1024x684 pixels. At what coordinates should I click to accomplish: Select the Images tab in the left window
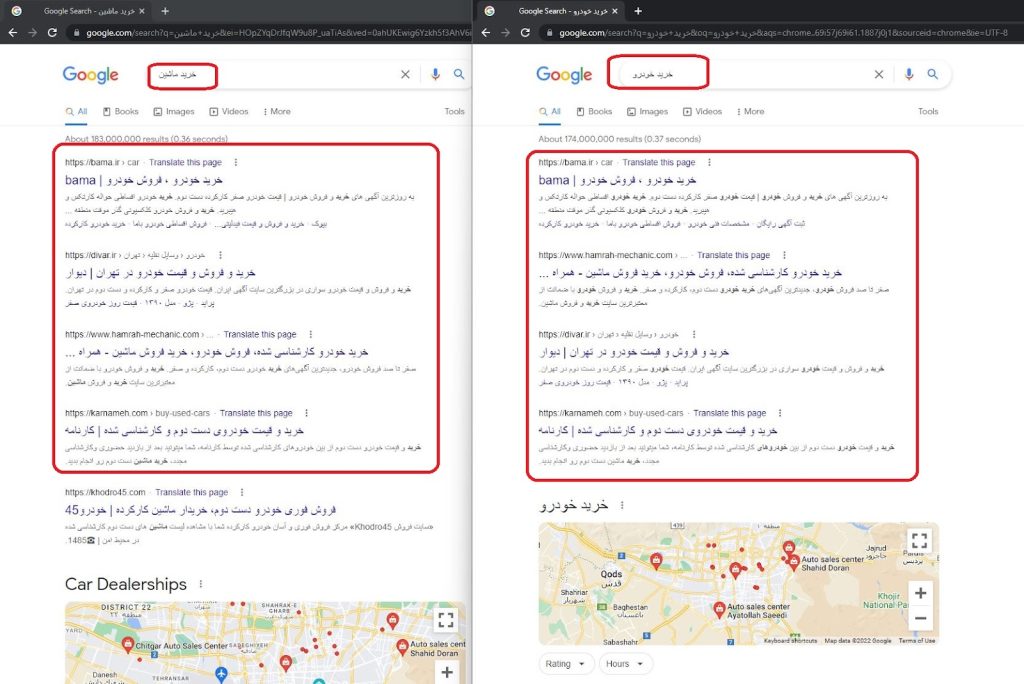(174, 112)
